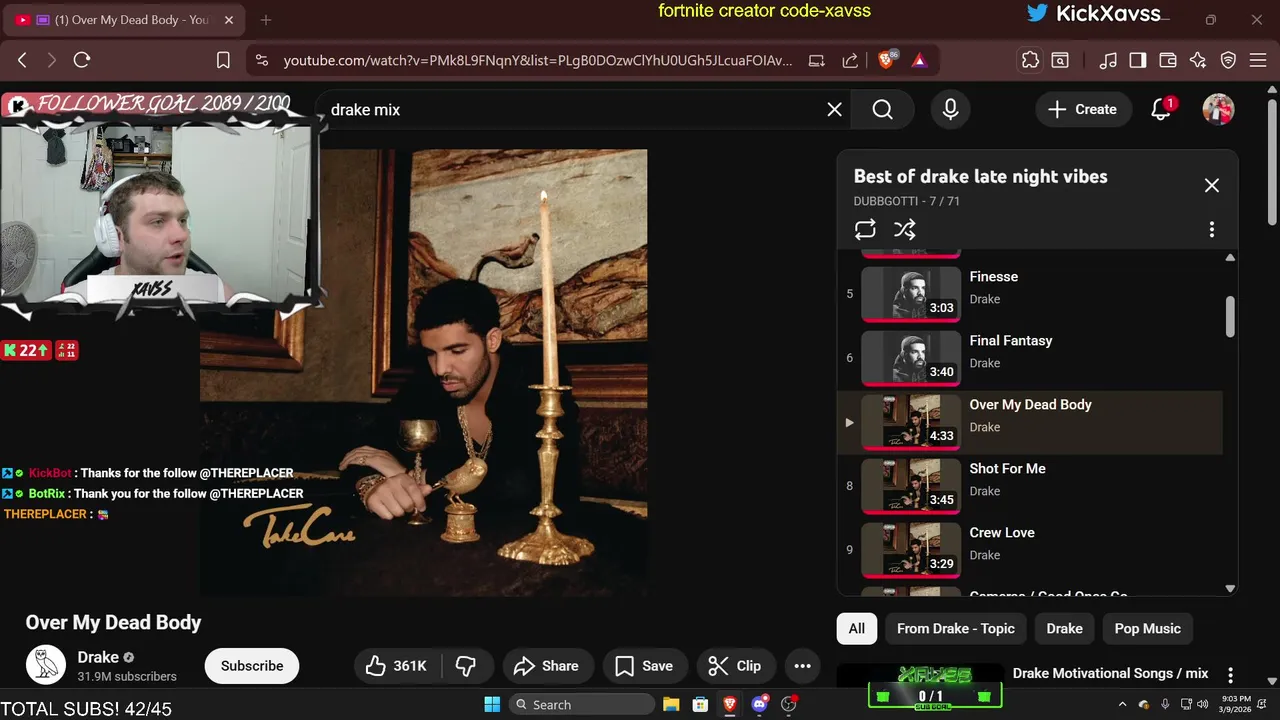This screenshot has width=1280, height=720.
Task: Like the video (361K thumbs up)
Action: pos(397,666)
